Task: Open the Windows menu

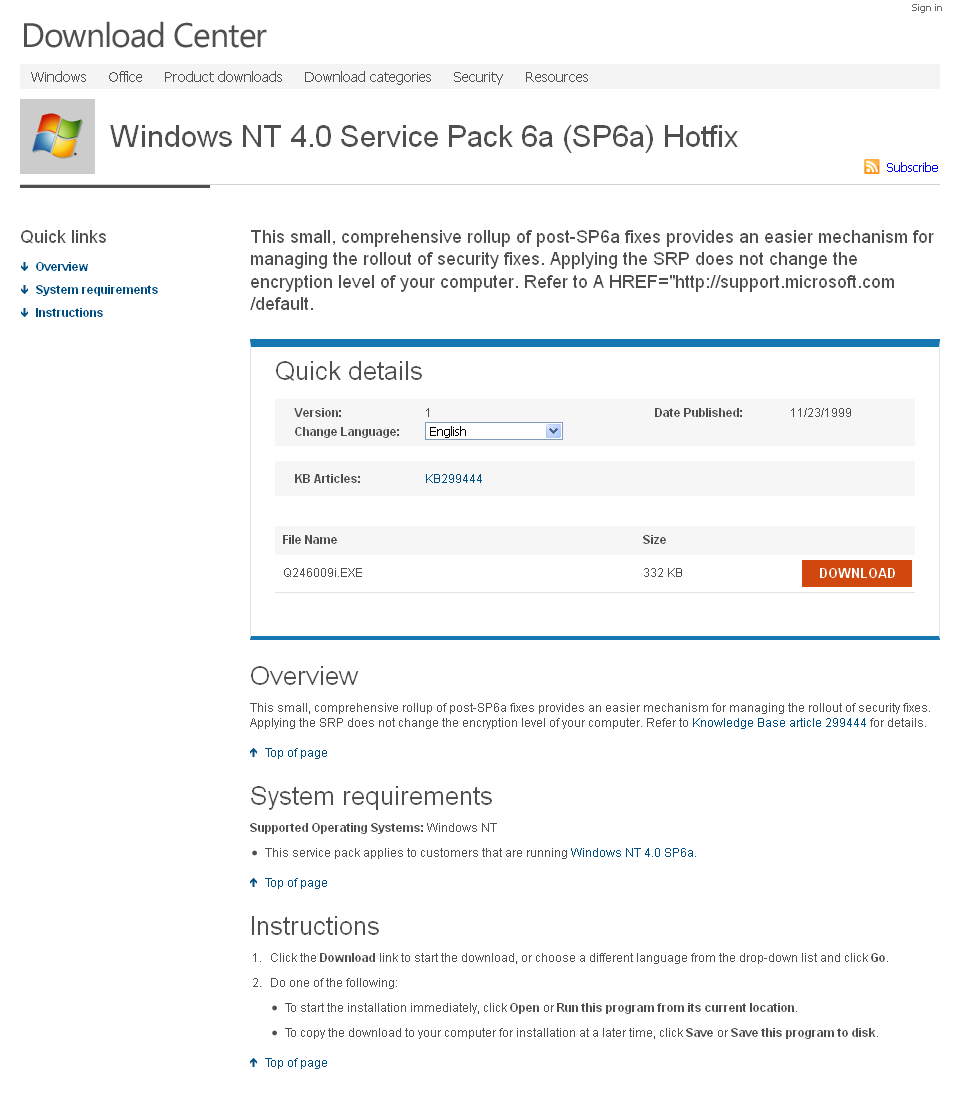Action: (x=58, y=77)
